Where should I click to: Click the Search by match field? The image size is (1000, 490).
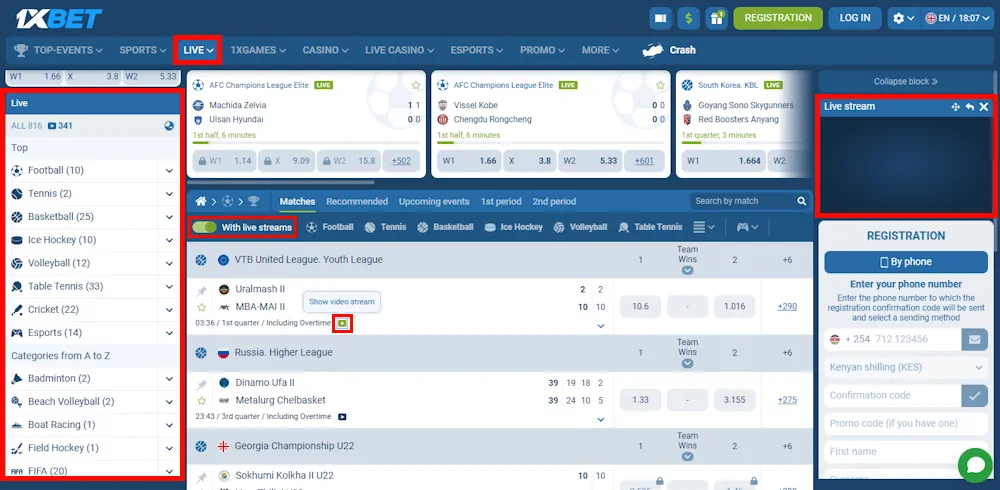click(x=750, y=201)
